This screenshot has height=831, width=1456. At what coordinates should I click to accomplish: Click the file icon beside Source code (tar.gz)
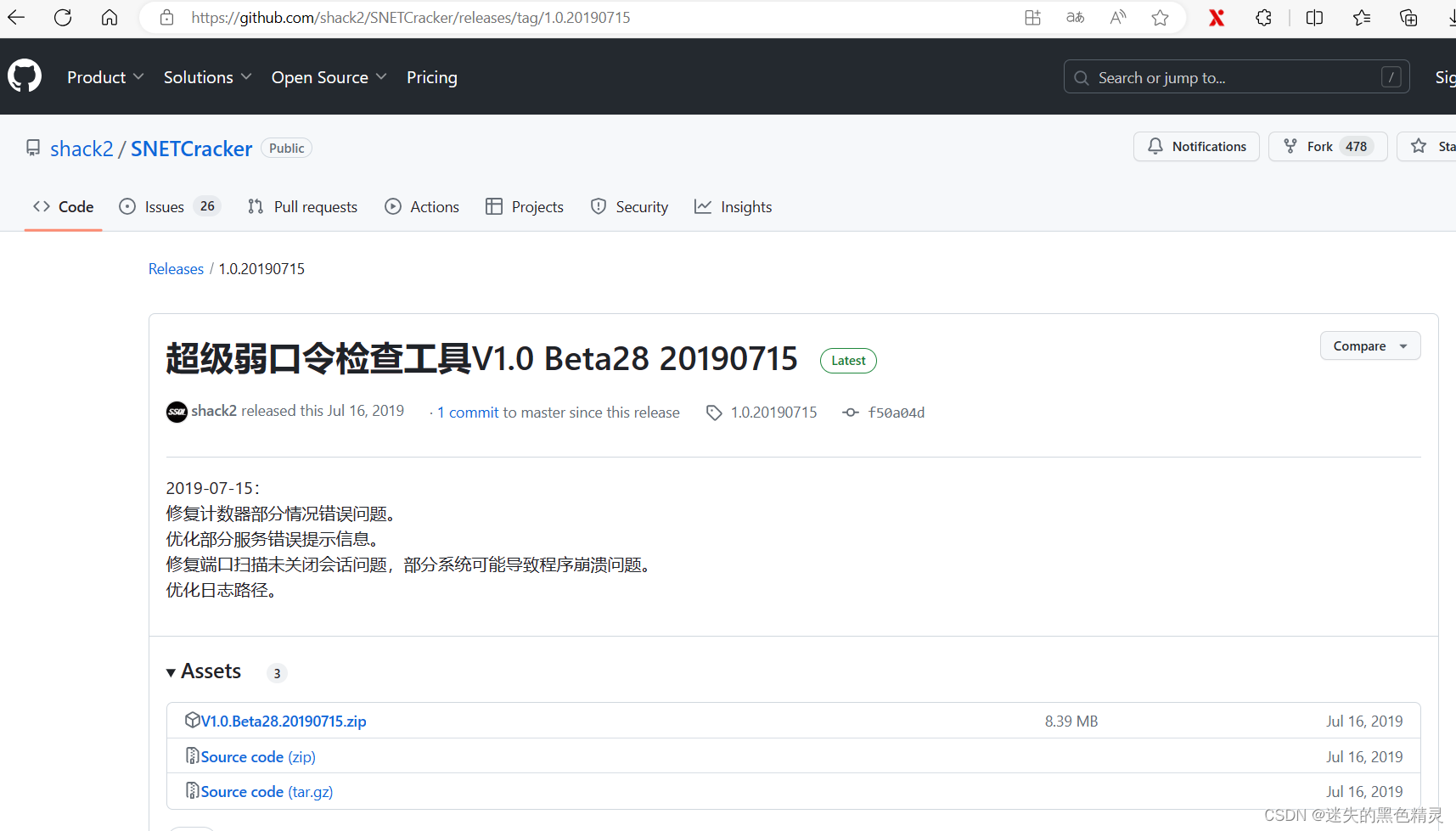[193, 790]
